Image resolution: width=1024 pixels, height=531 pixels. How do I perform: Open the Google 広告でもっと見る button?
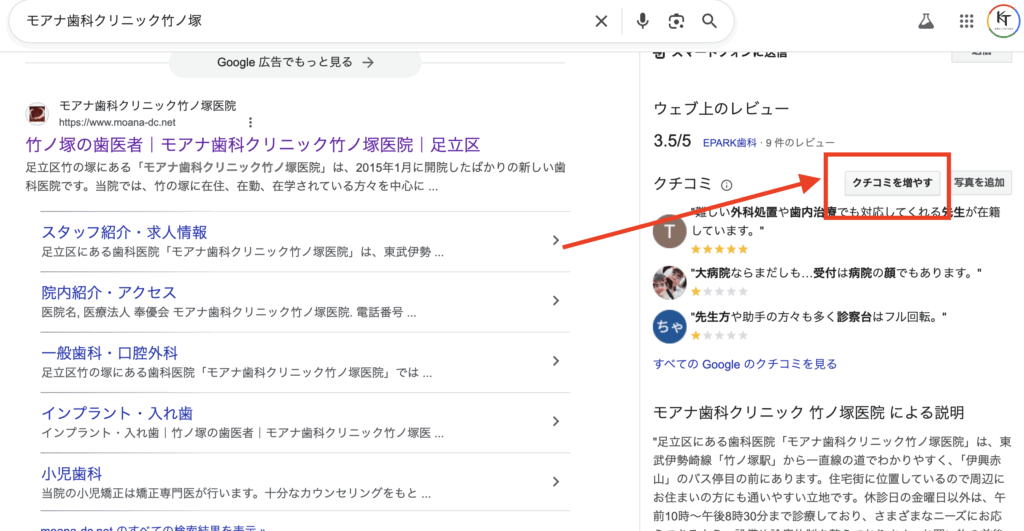(x=295, y=62)
